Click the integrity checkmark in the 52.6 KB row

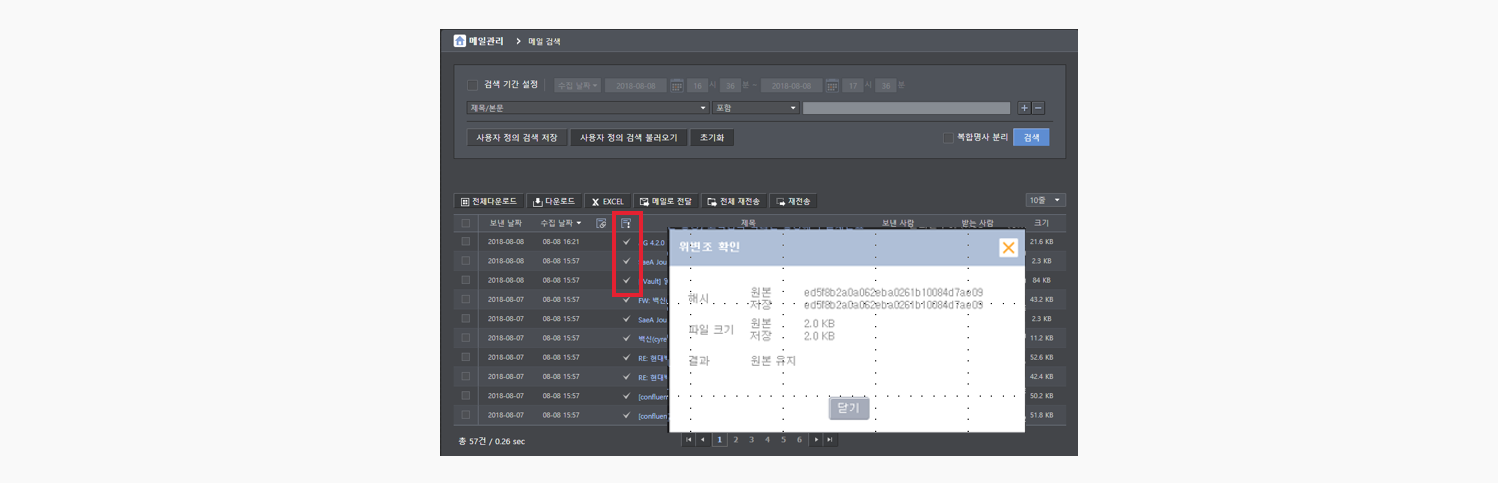click(626, 357)
